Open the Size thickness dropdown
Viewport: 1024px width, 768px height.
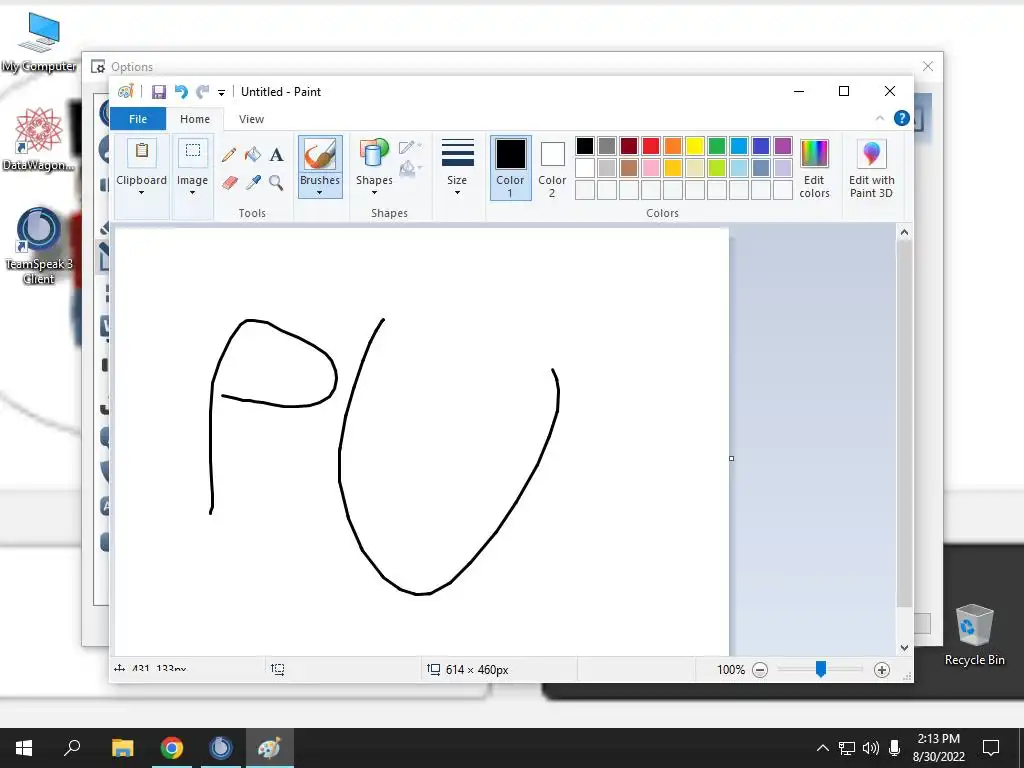pyautogui.click(x=457, y=168)
